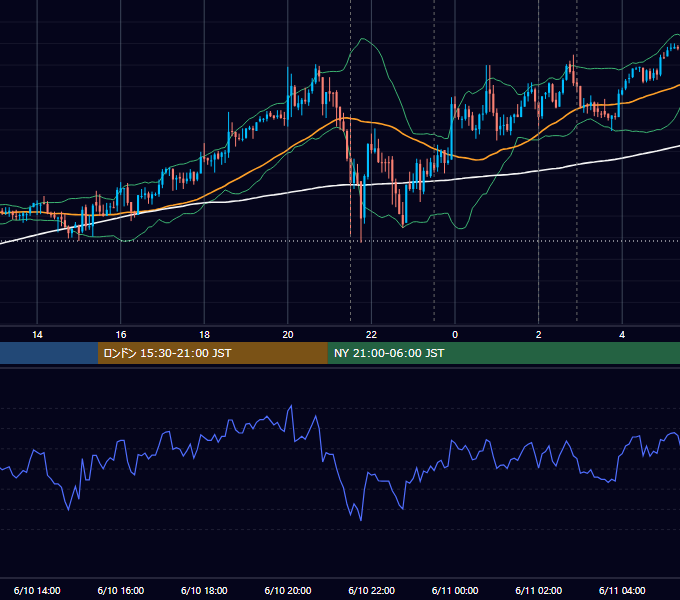
Task: Click the 6/10 22:00 date label
Action: pos(372,590)
